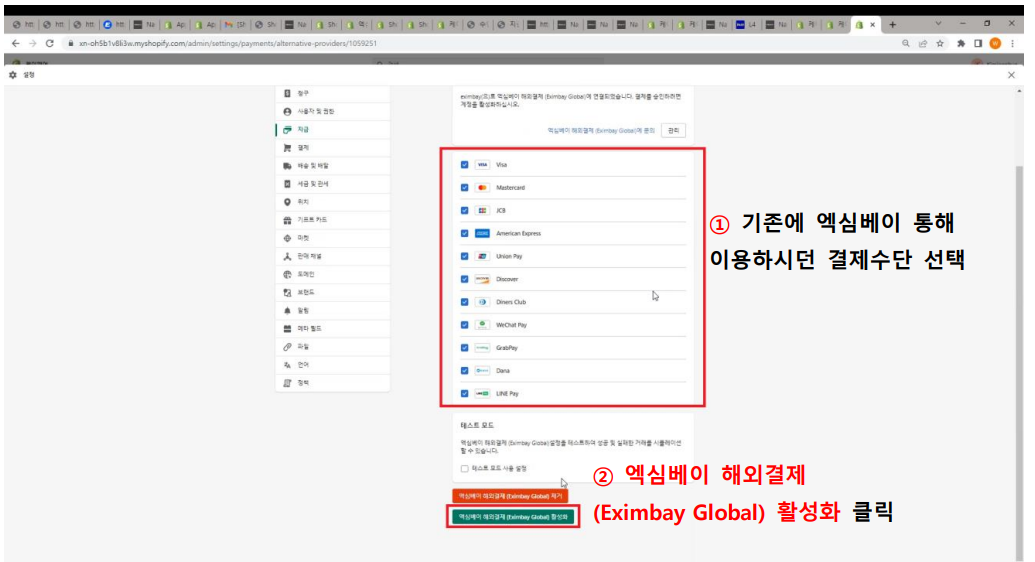Screen dimensions: 1035x562
Task: Open the 위치 location pin icon
Action: (x=287, y=202)
